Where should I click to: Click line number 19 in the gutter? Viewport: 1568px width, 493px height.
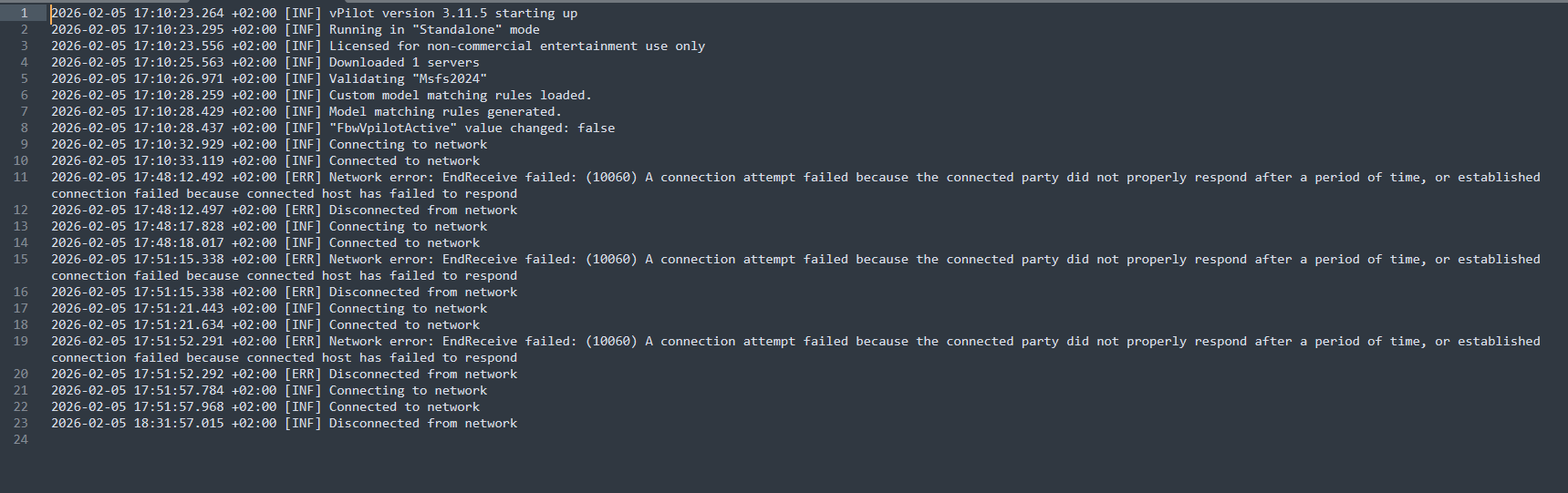[x=21, y=342]
